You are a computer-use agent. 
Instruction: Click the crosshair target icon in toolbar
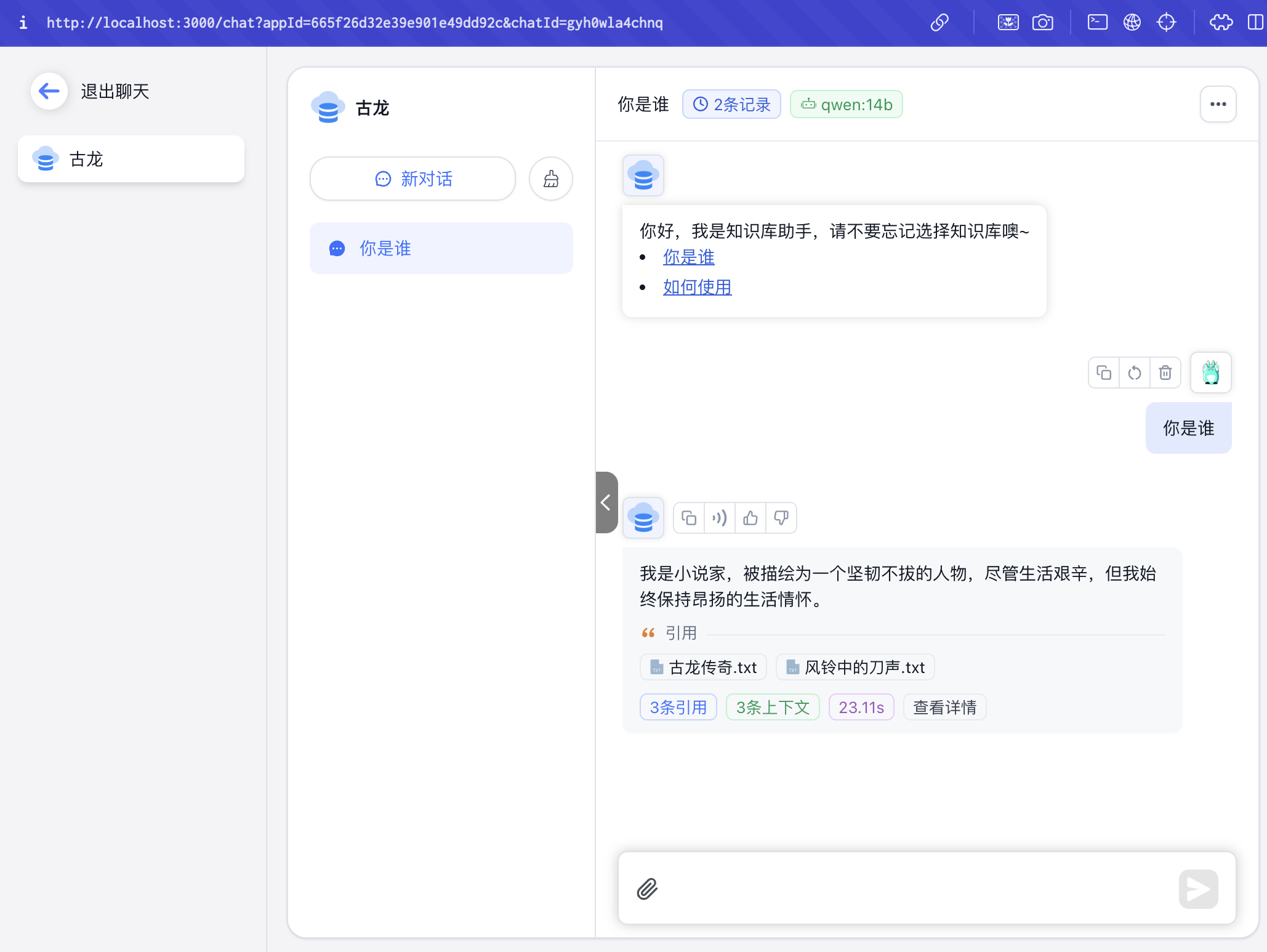1166,23
